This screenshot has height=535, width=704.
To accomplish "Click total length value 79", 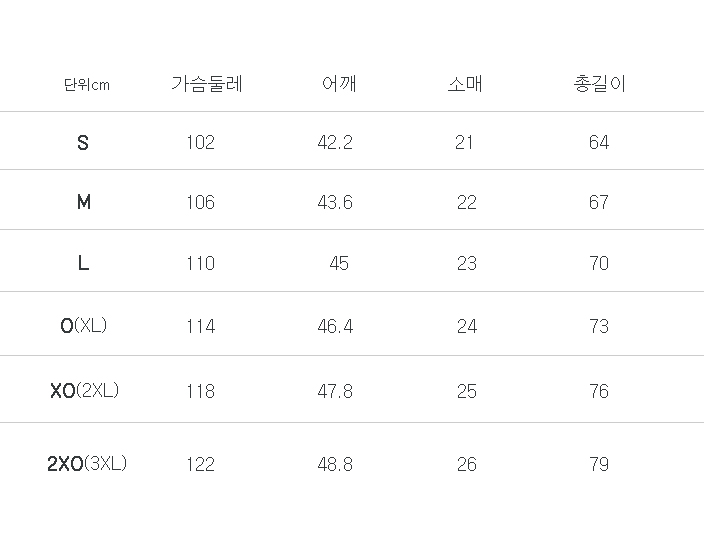I will tap(599, 464).
